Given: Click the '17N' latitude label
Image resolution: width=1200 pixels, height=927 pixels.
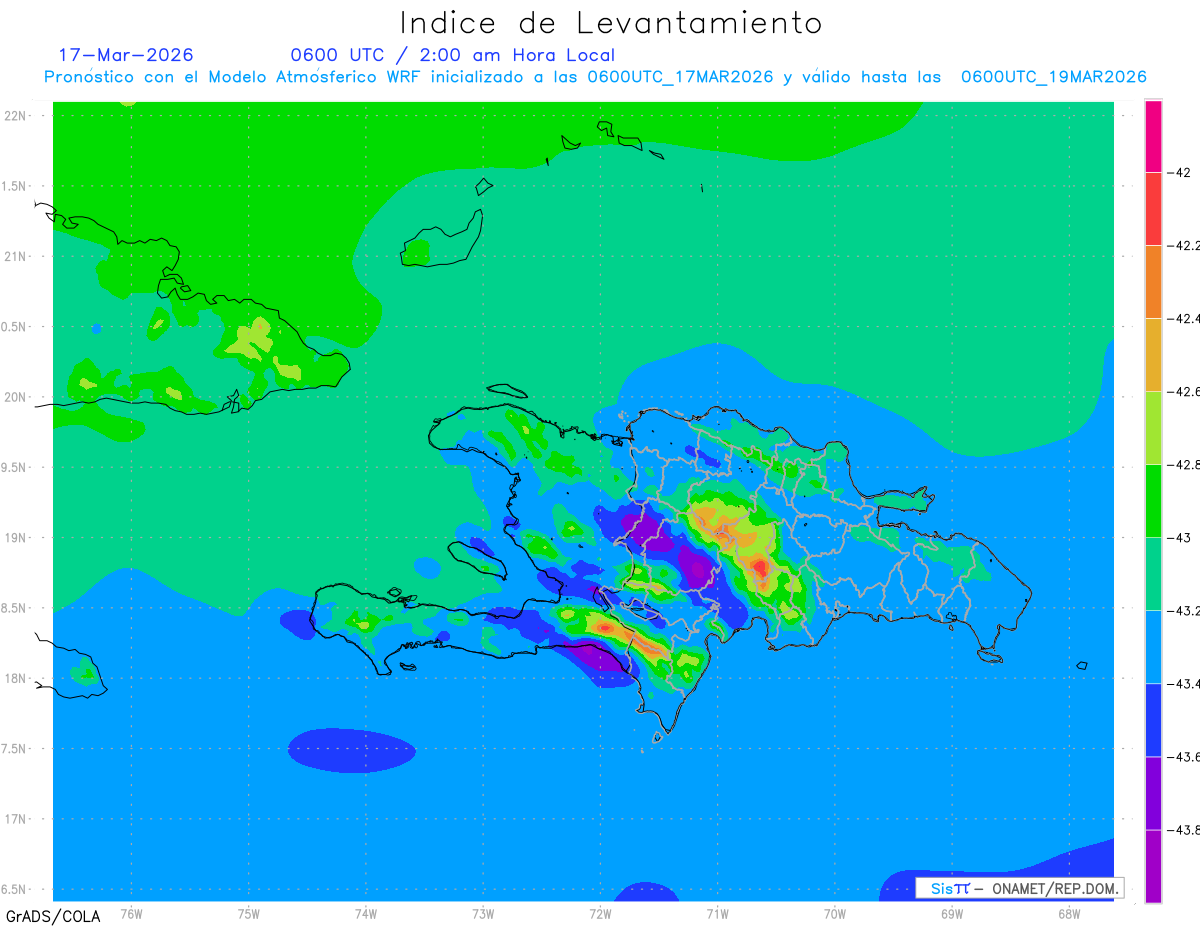Looking at the screenshot, I should (x=17, y=819).
